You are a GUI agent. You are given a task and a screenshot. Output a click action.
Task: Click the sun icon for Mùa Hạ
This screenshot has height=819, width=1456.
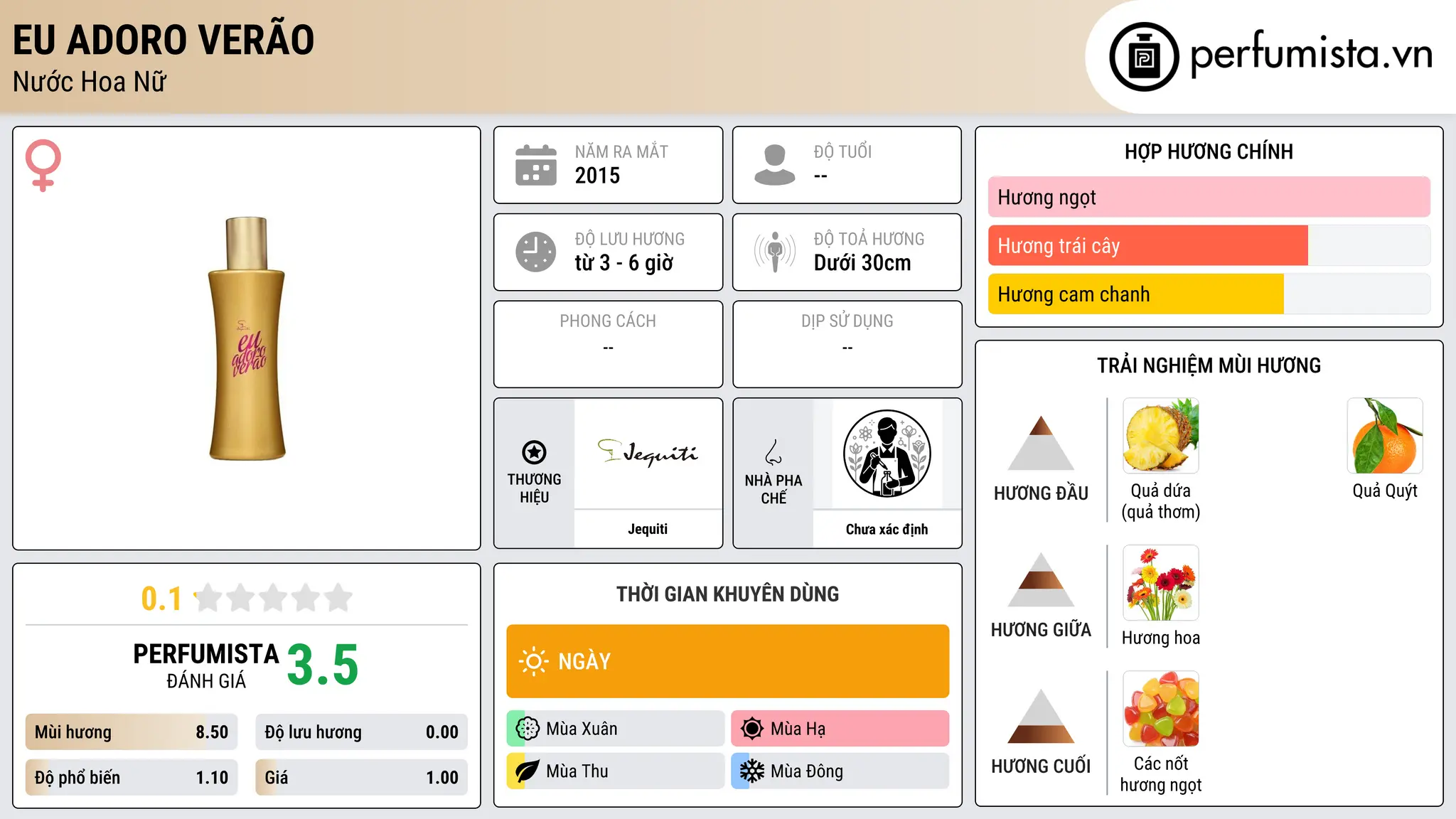[752, 729]
